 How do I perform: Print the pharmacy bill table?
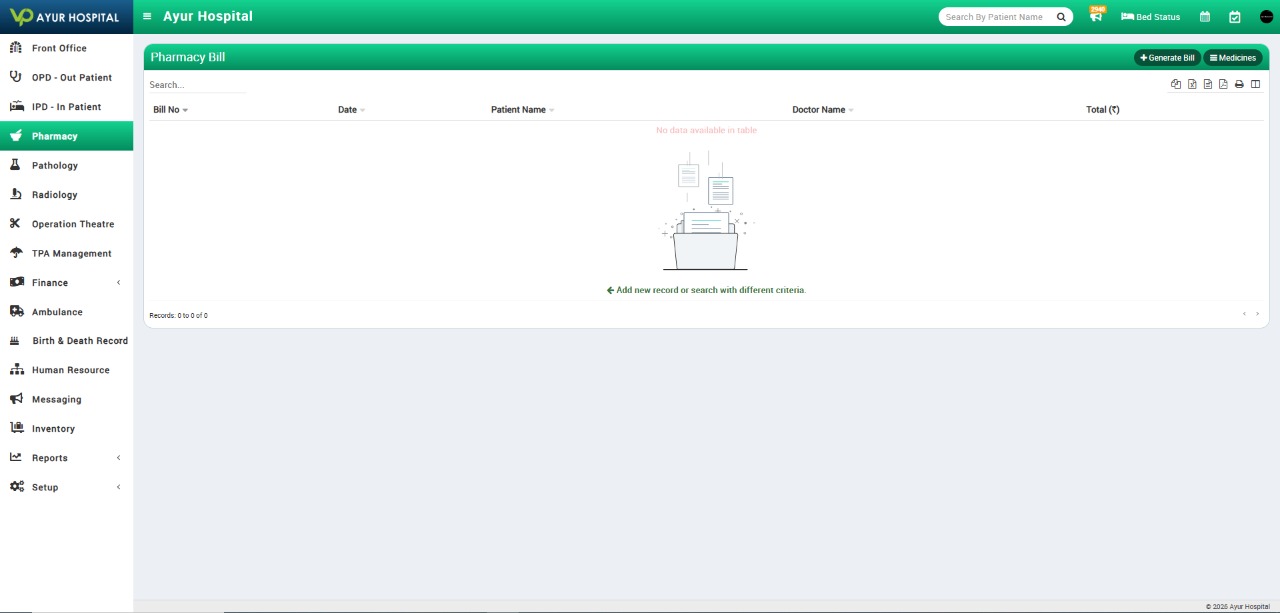click(x=1239, y=84)
